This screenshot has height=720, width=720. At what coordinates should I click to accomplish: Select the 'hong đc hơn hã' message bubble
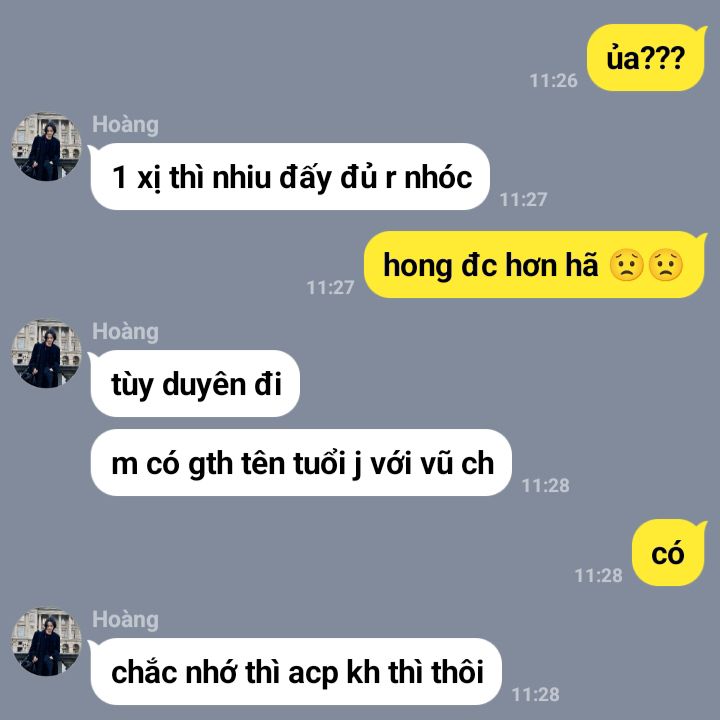(x=535, y=265)
